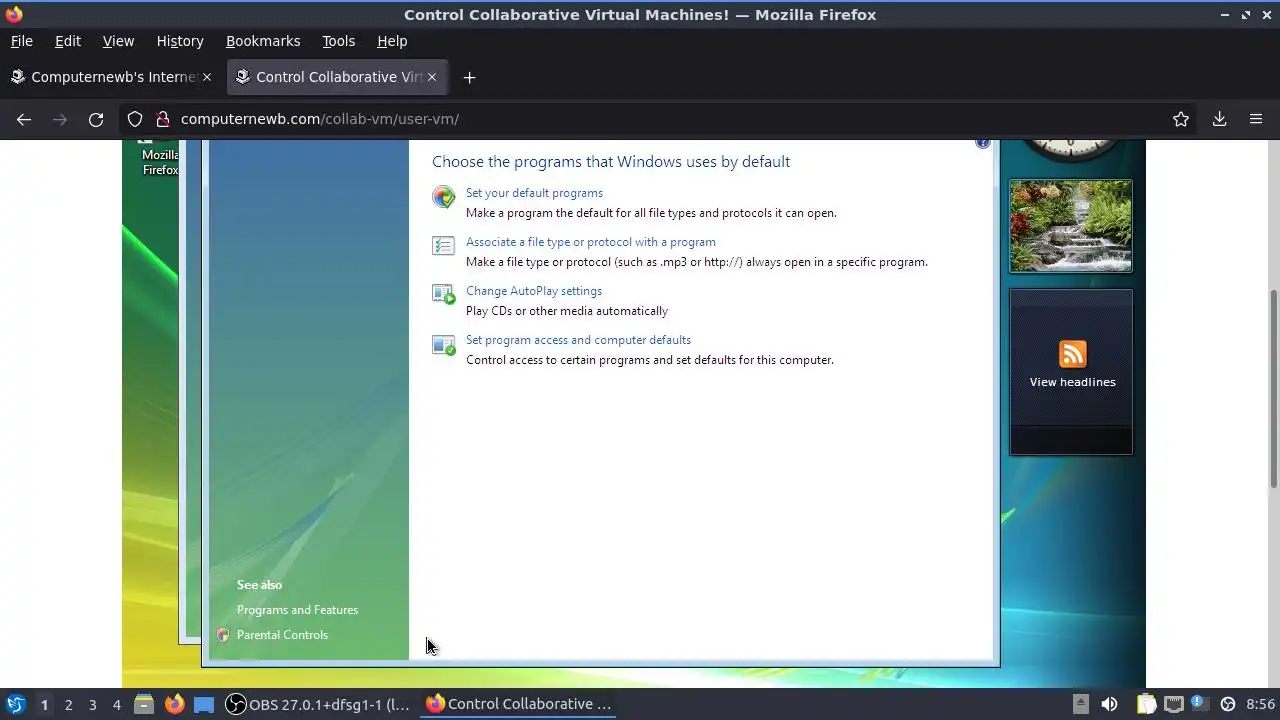Close the Control Collaborative tab
This screenshot has height=720, width=1280.
tap(432, 77)
